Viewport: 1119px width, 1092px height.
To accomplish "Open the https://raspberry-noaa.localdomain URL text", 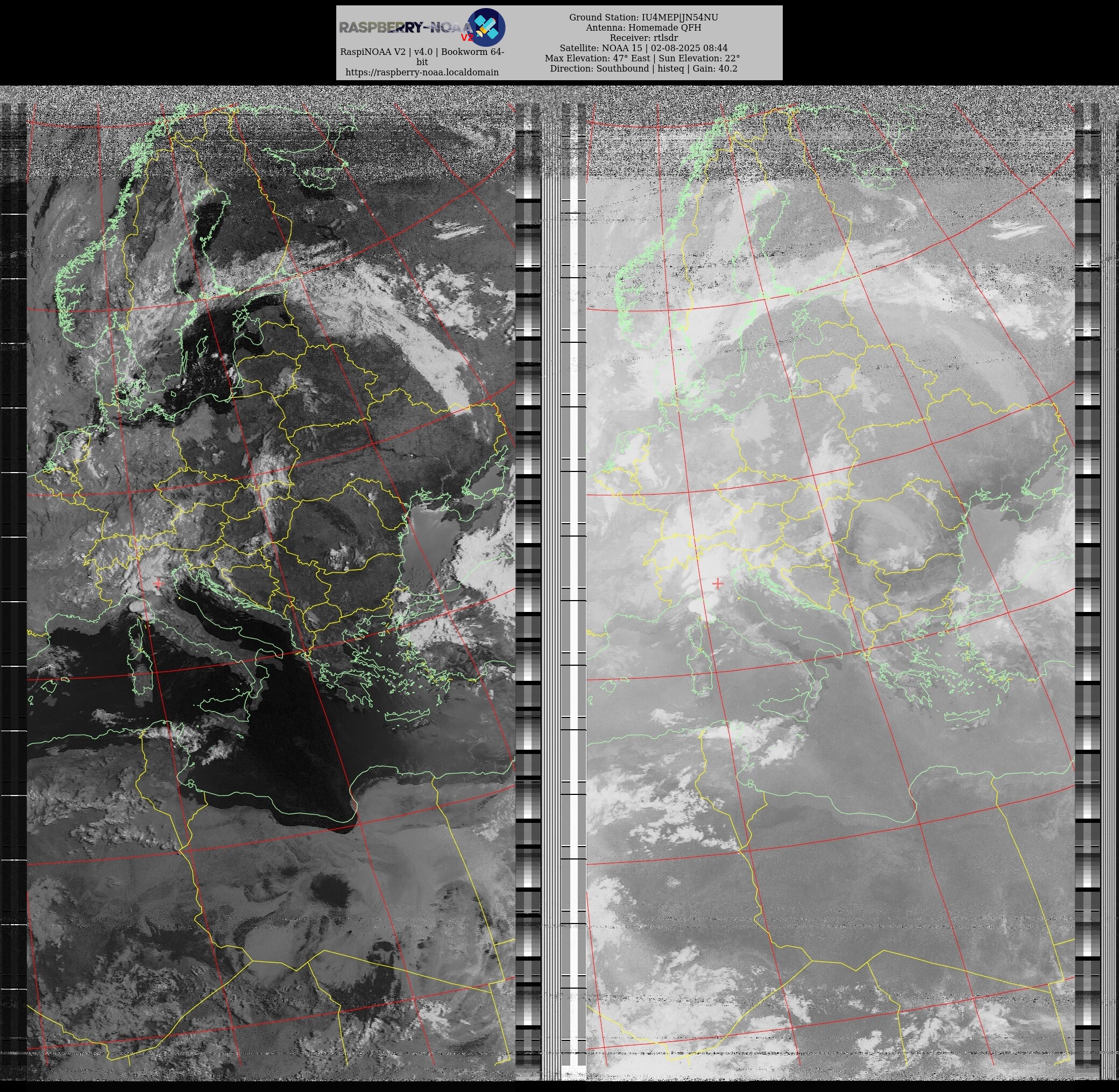I will pos(422,72).
